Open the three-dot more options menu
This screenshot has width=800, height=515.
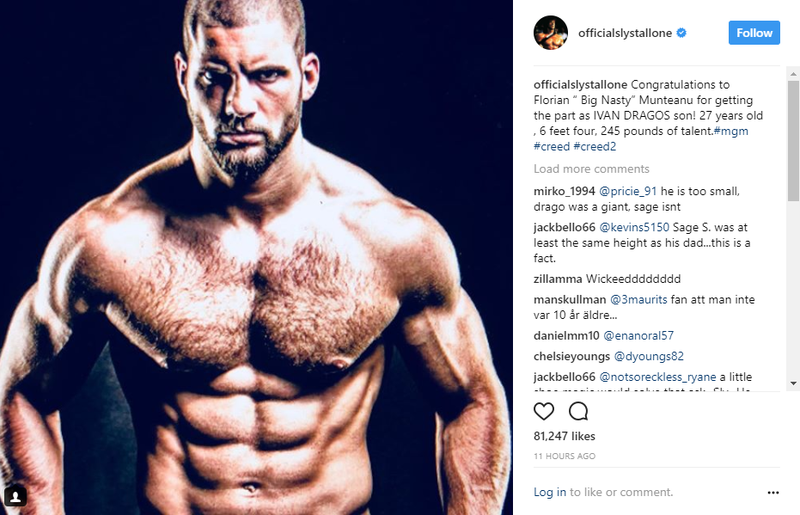[773, 492]
